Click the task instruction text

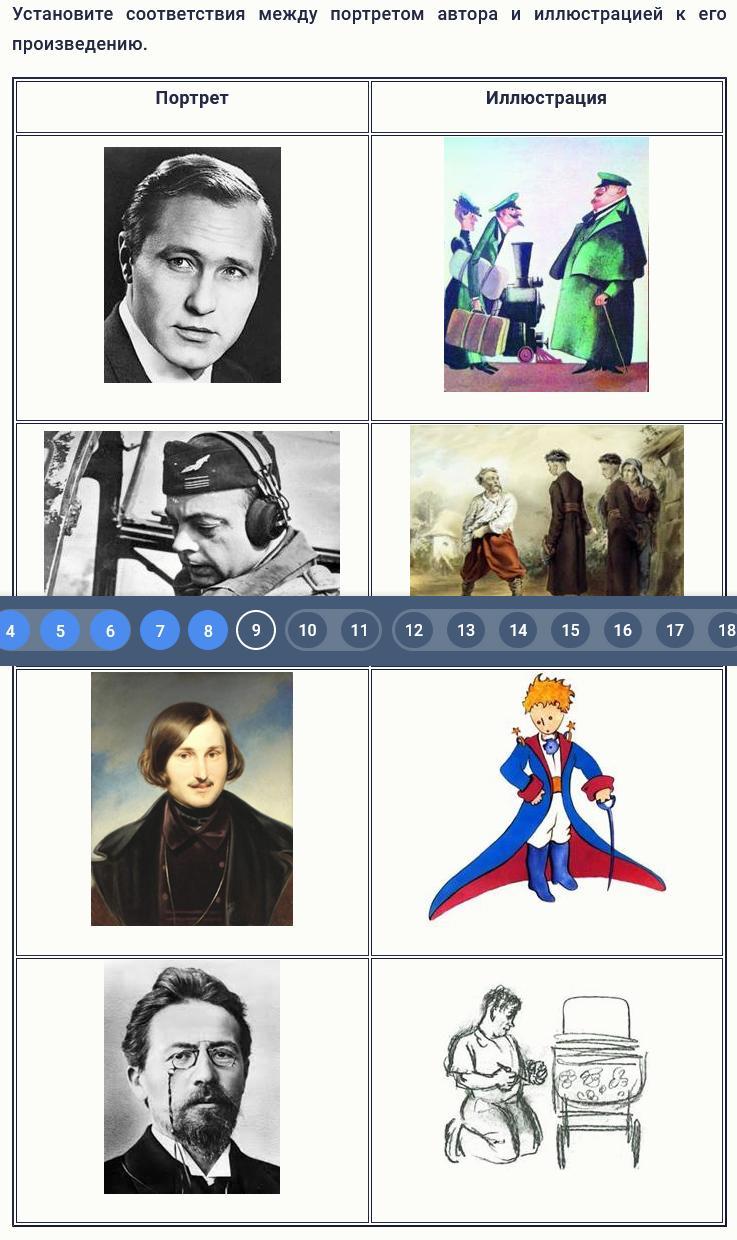[x=369, y=29]
